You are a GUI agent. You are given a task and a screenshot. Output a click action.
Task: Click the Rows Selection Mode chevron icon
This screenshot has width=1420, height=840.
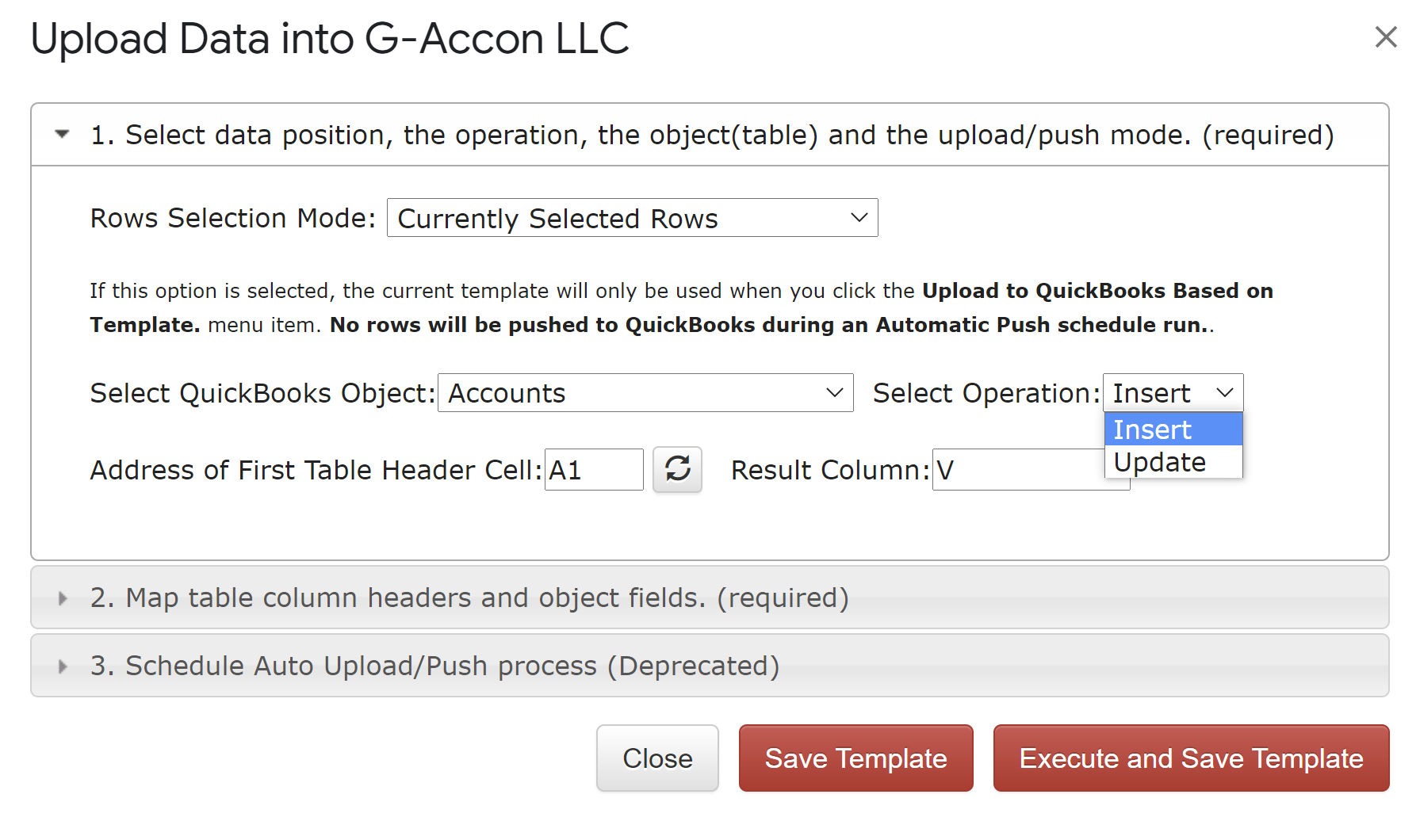pyautogui.click(x=859, y=218)
